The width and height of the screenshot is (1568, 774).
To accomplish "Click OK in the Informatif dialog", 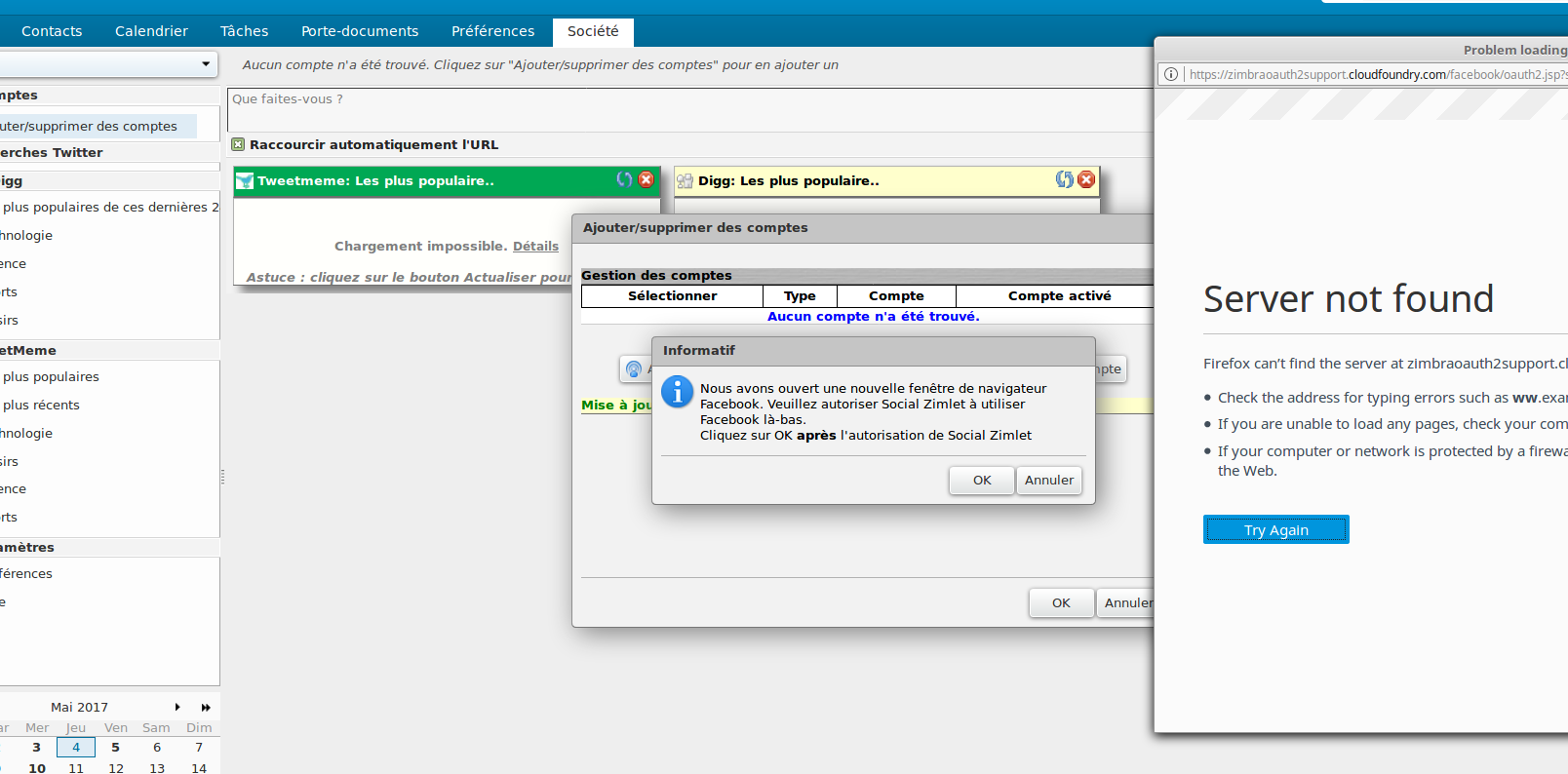I will [982, 480].
